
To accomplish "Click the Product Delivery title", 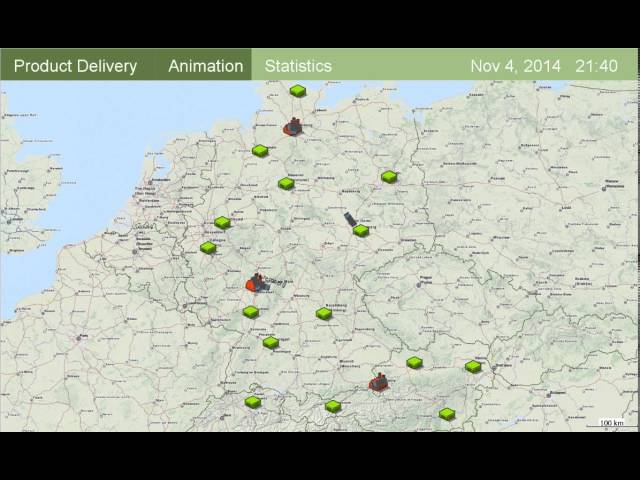I will [x=75, y=66].
